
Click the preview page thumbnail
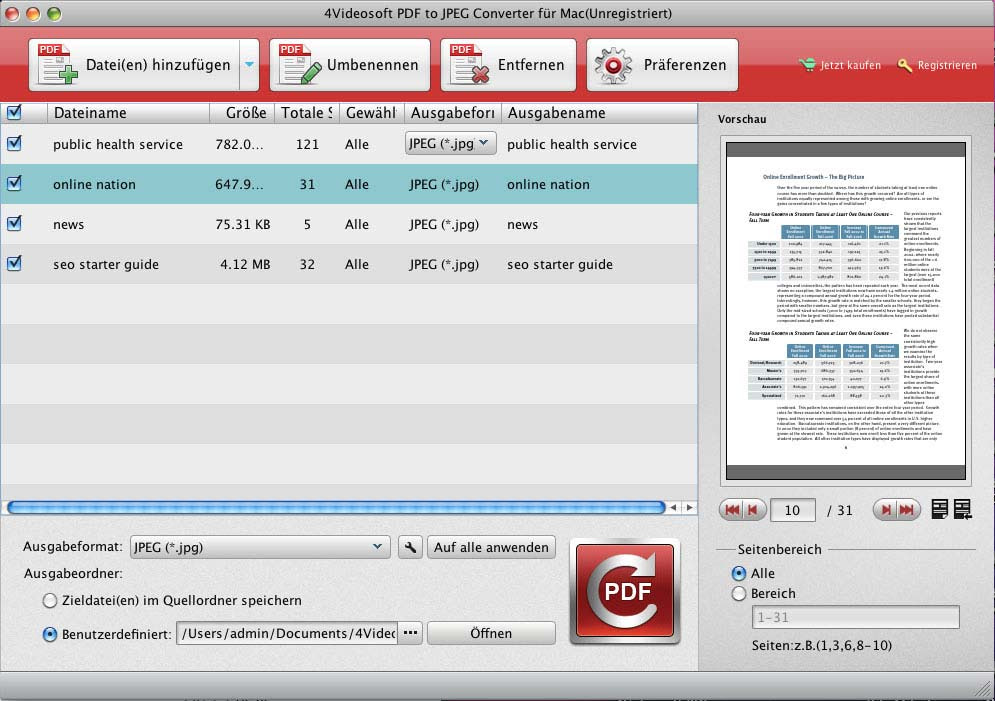pos(846,311)
